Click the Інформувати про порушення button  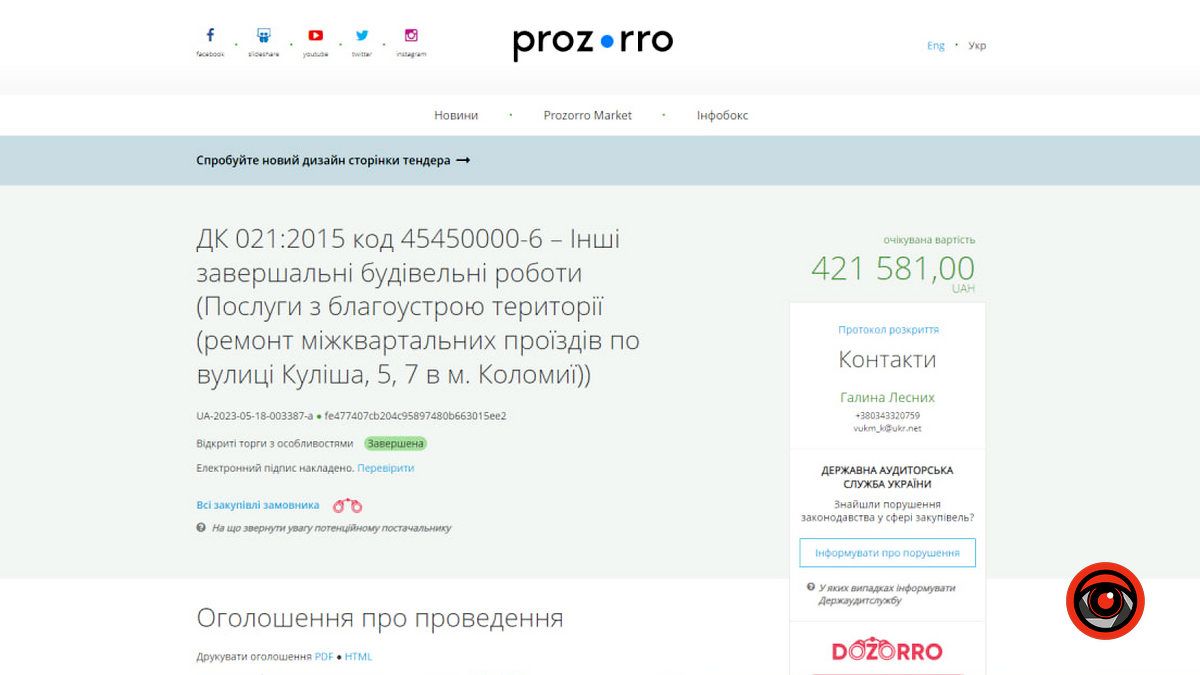887,552
